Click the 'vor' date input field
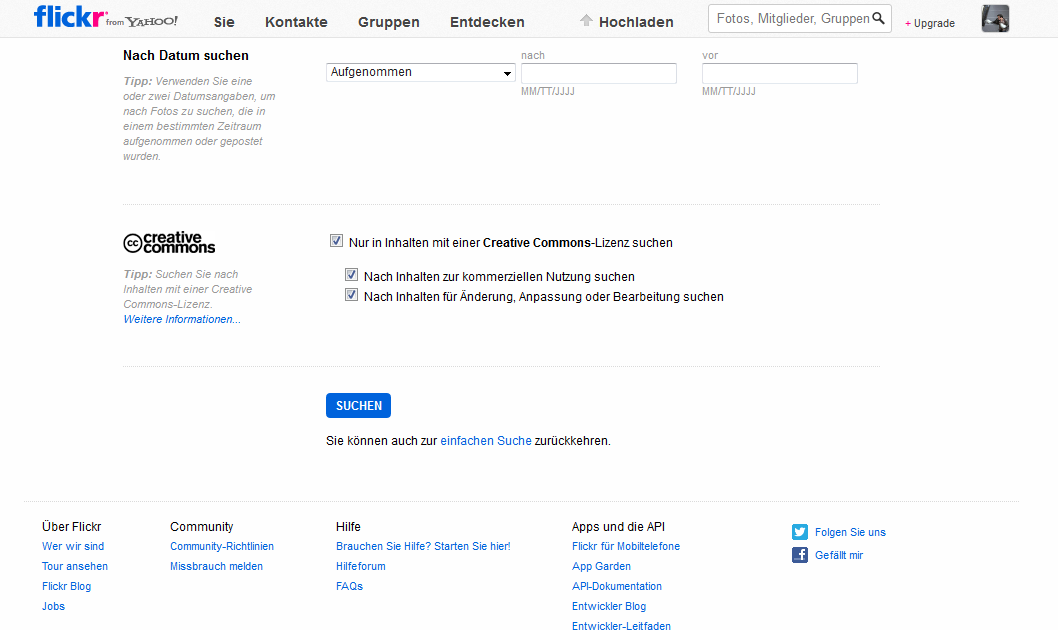The width and height of the screenshot is (1058, 630). pos(779,73)
